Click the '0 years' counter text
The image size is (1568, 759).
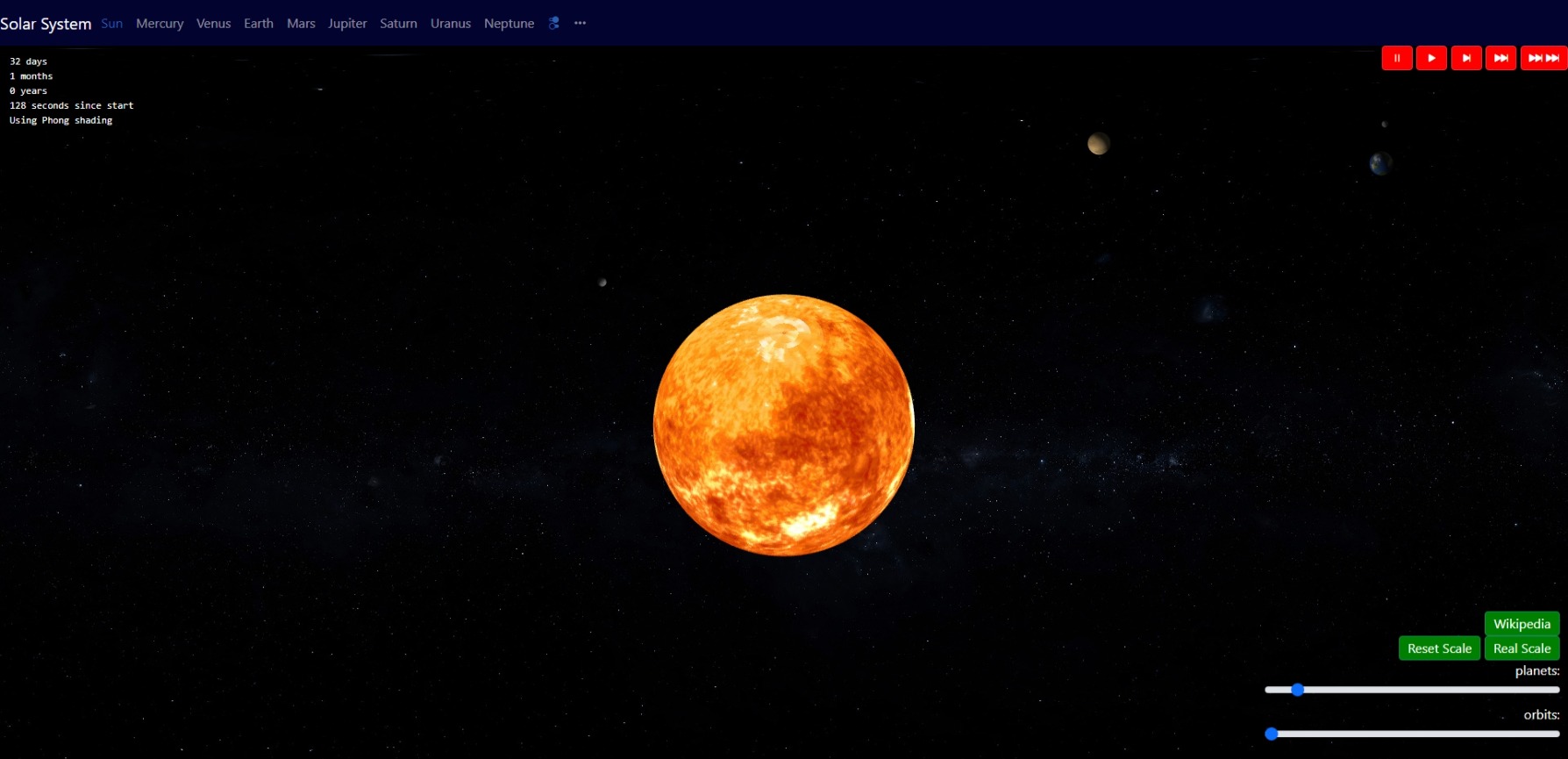(x=28, y=91)
